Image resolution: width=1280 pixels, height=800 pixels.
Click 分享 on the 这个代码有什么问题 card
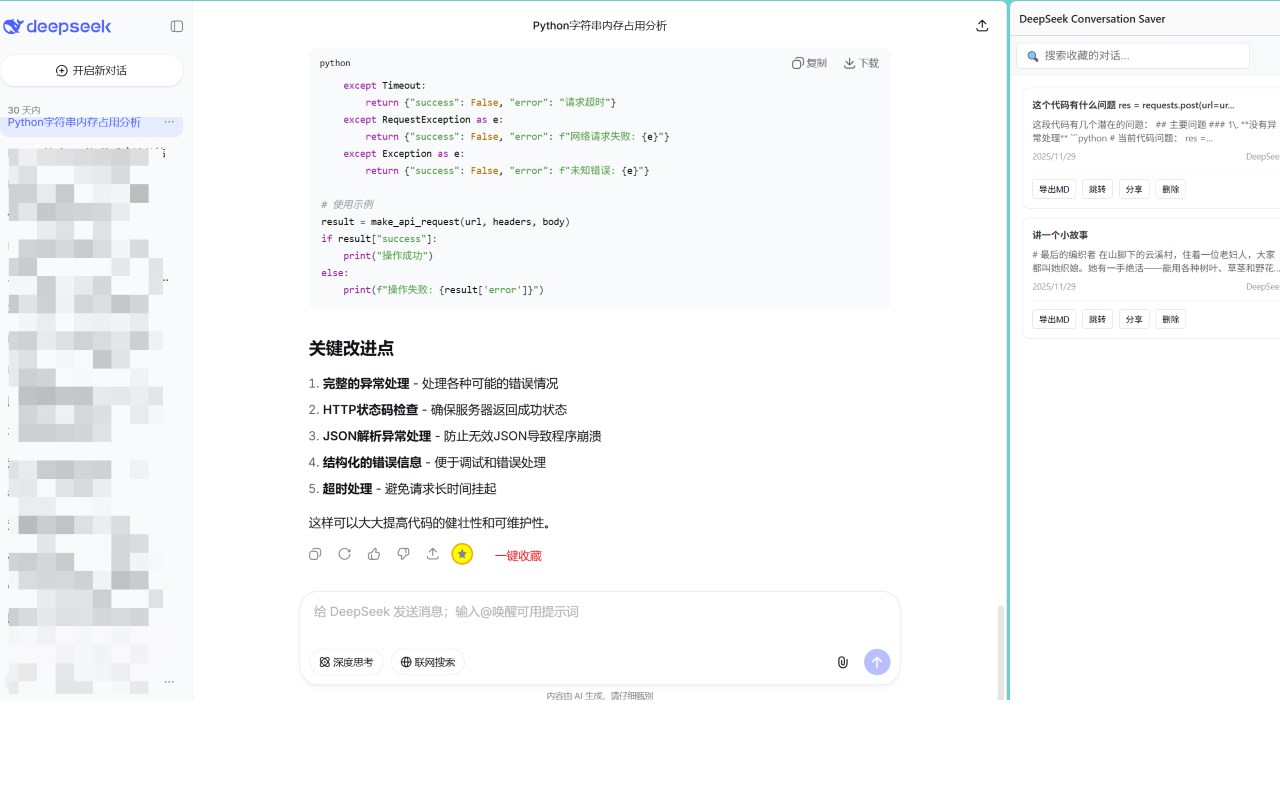click(x=1134, y=189)
